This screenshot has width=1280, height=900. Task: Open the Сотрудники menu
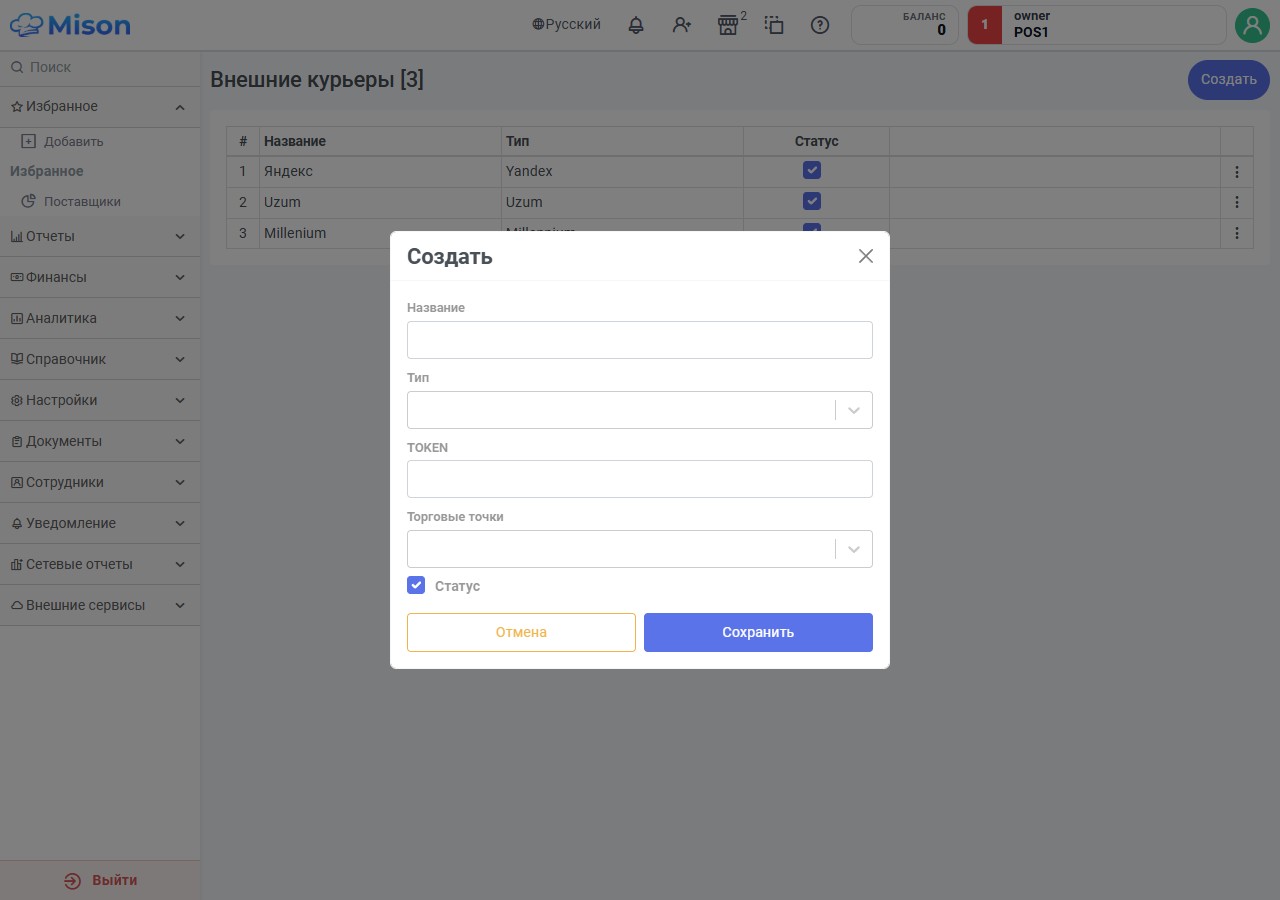tap(100, 483)
